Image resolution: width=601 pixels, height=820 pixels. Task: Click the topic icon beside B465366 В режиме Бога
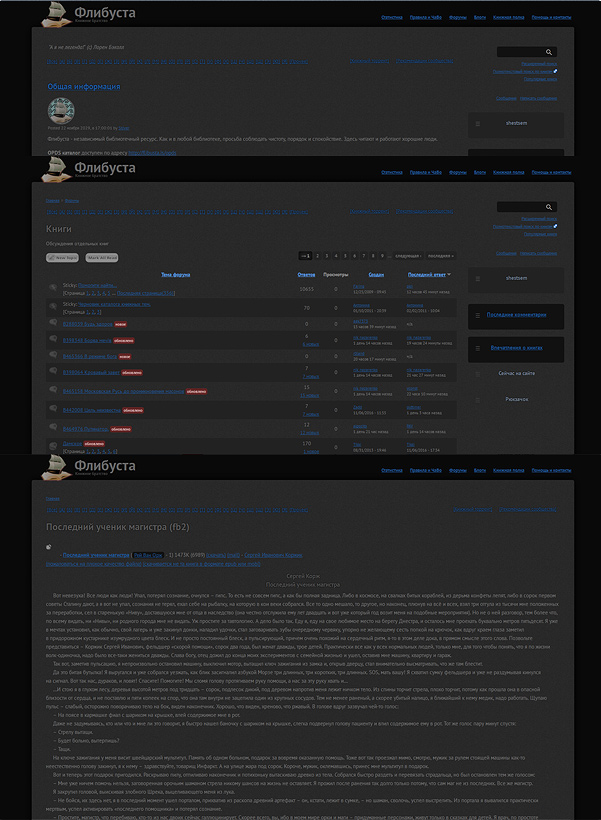pyautogui.click(x=53, y=355)
